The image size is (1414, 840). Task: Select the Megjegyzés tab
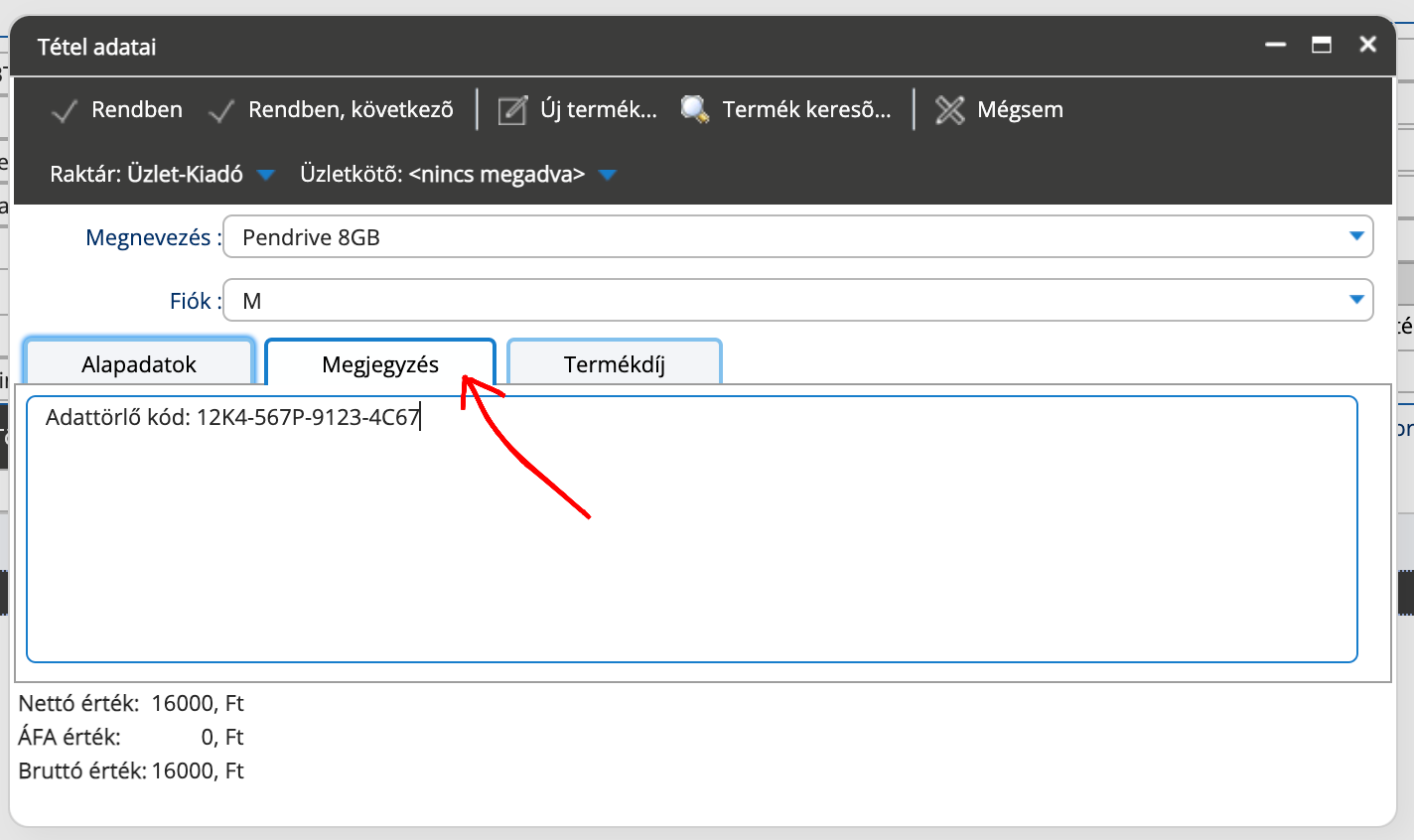pos(380,364)
